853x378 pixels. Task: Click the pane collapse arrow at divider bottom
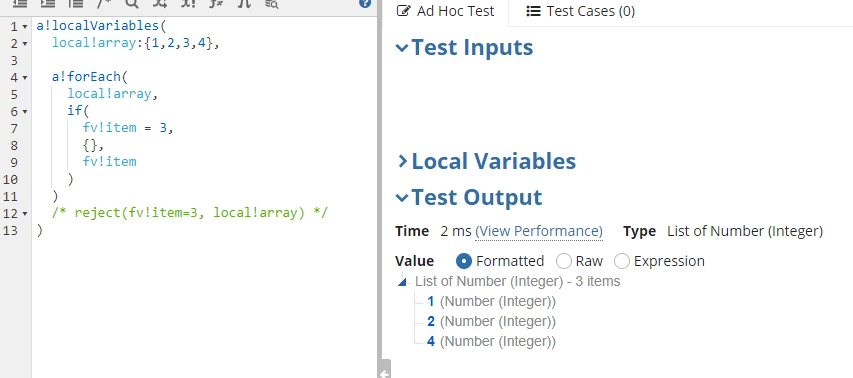[x=384, y=374]
